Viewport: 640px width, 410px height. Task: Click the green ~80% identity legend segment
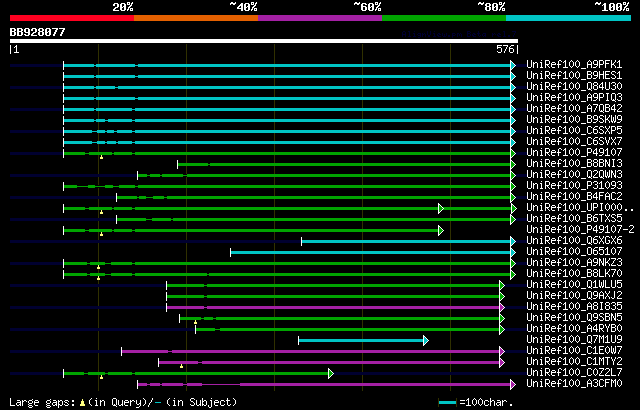(444, 18)
